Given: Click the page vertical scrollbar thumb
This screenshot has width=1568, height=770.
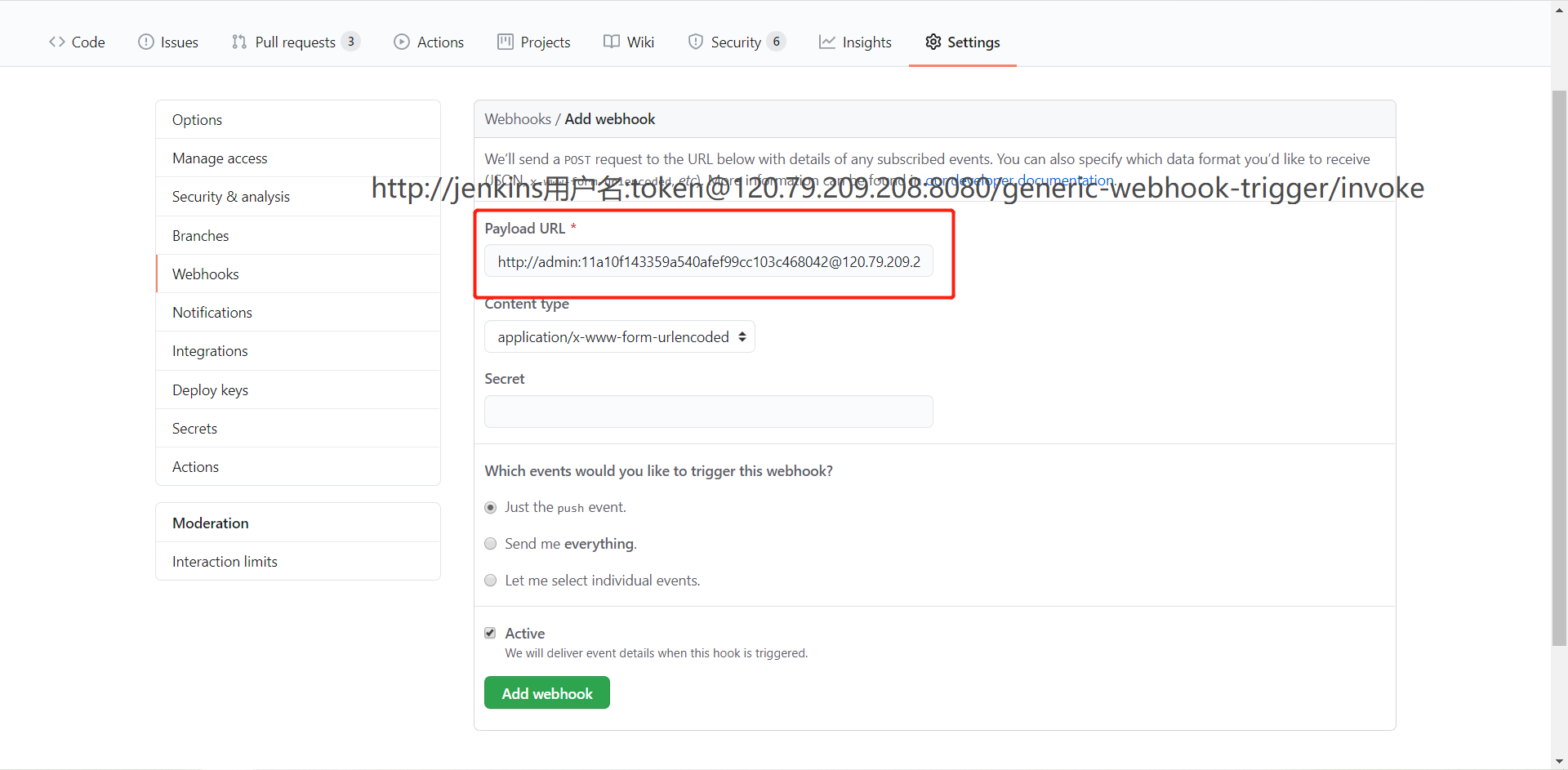Looking at the screenshot, I should point(1559,367).
